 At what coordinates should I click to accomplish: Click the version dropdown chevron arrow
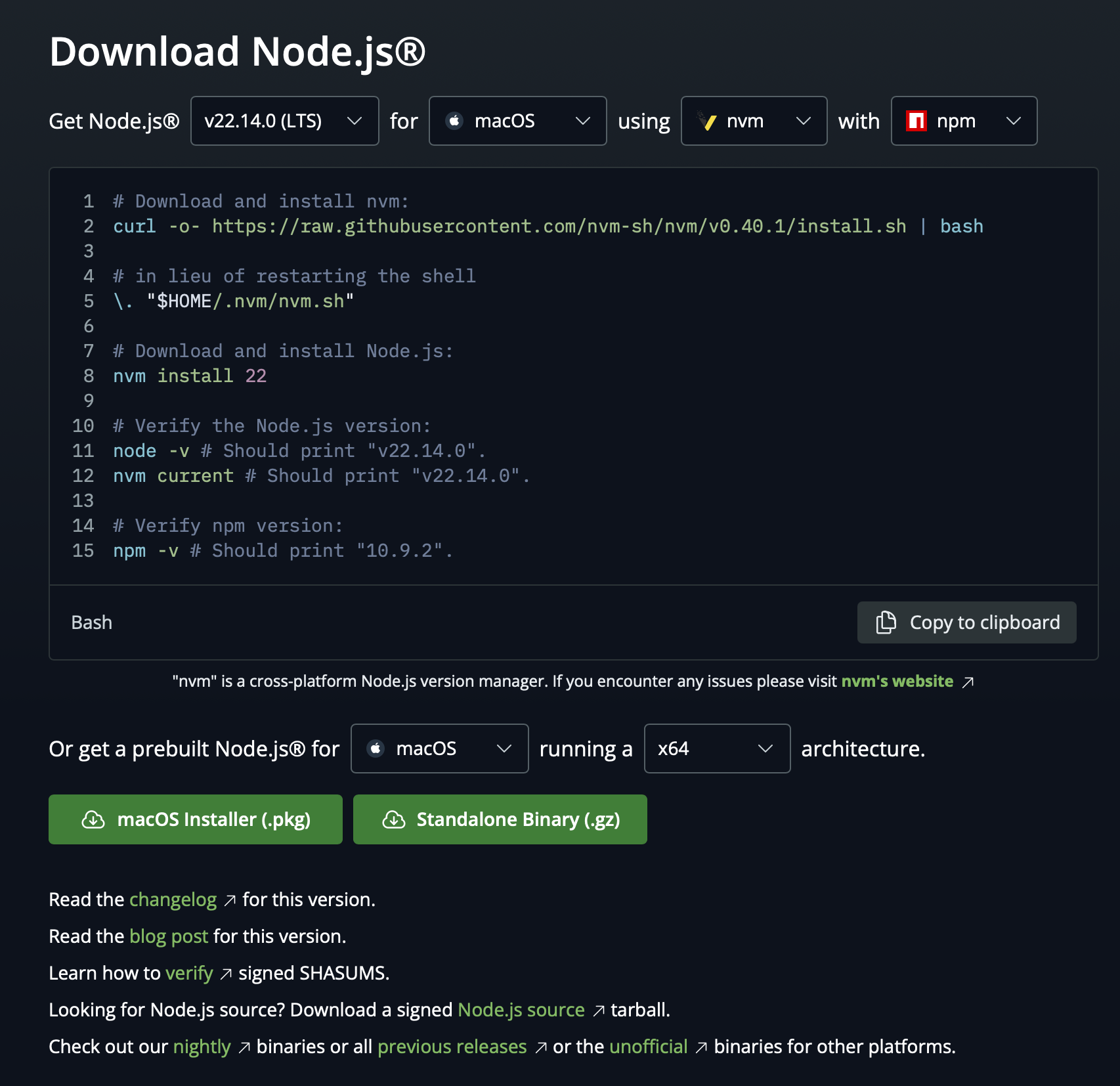point(355,121)
